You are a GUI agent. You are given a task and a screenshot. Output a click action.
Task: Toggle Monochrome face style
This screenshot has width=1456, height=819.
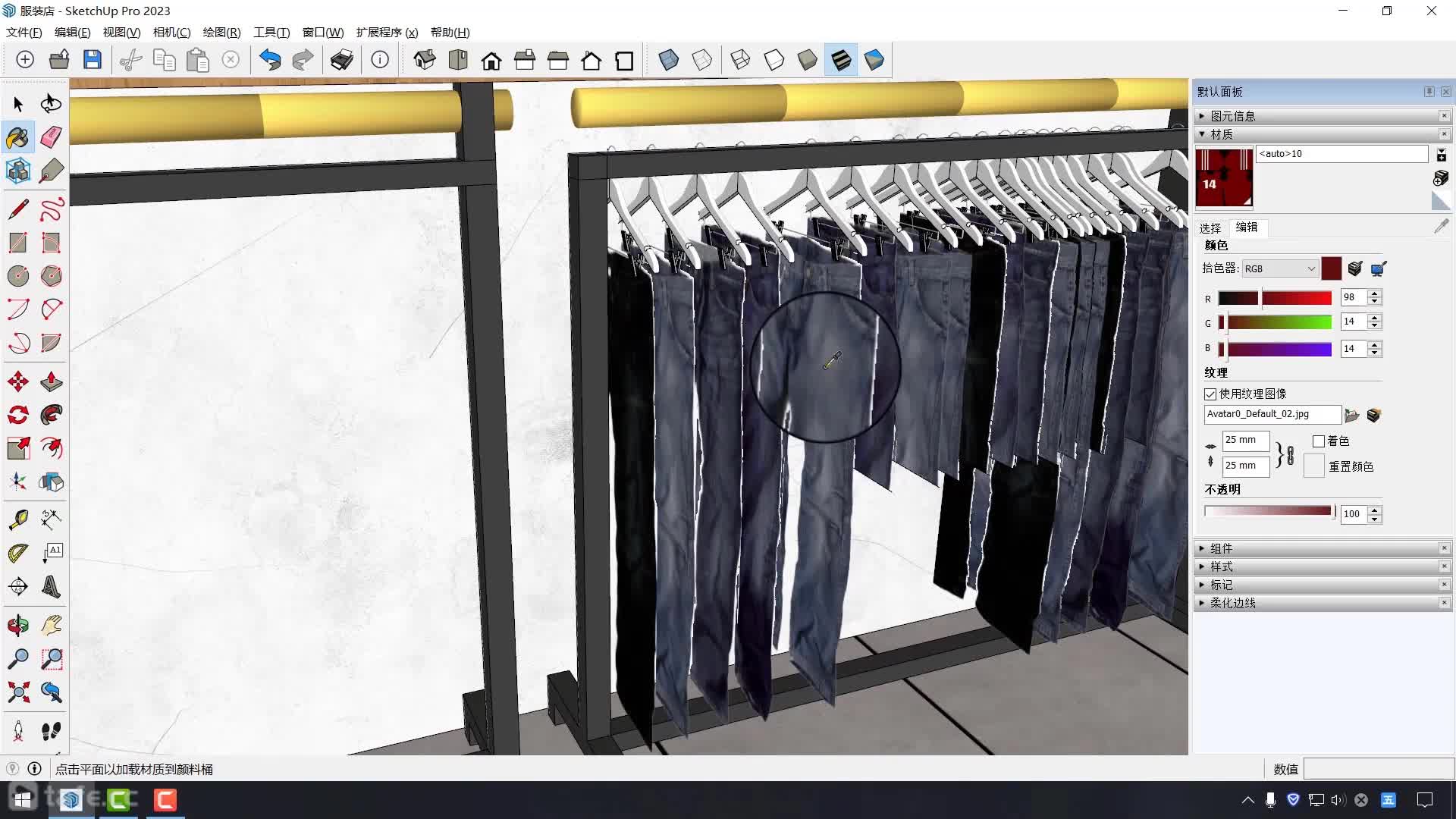point(874,60)
